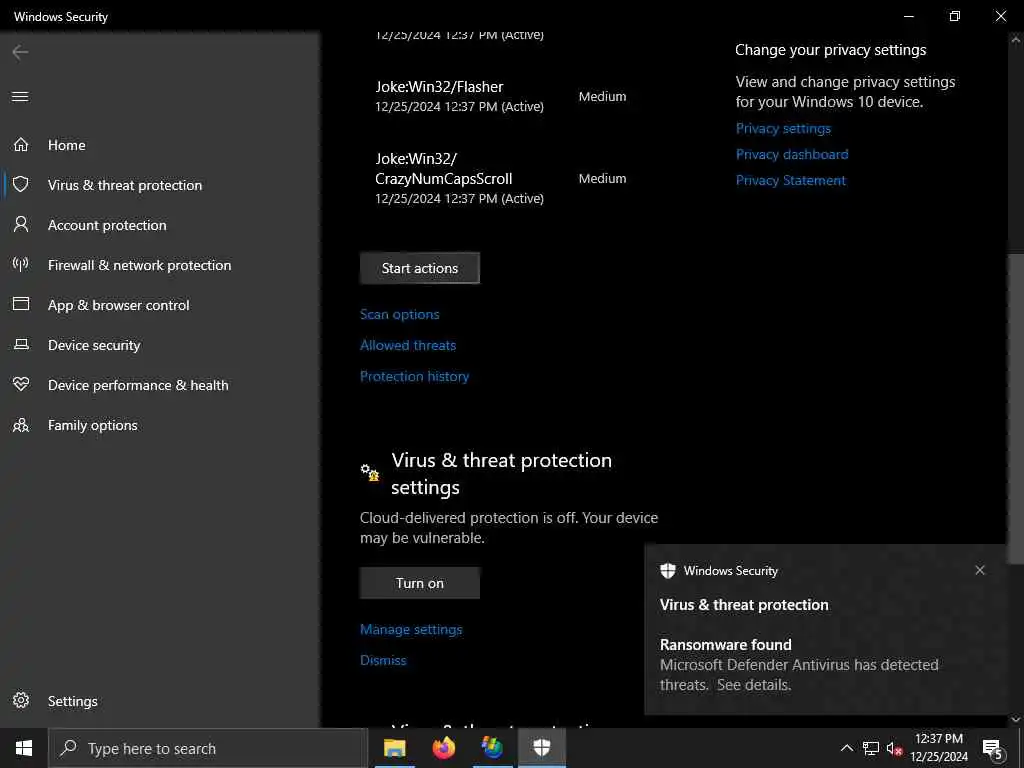
Task: Click the Home house icon
Action: coord(21,144)
